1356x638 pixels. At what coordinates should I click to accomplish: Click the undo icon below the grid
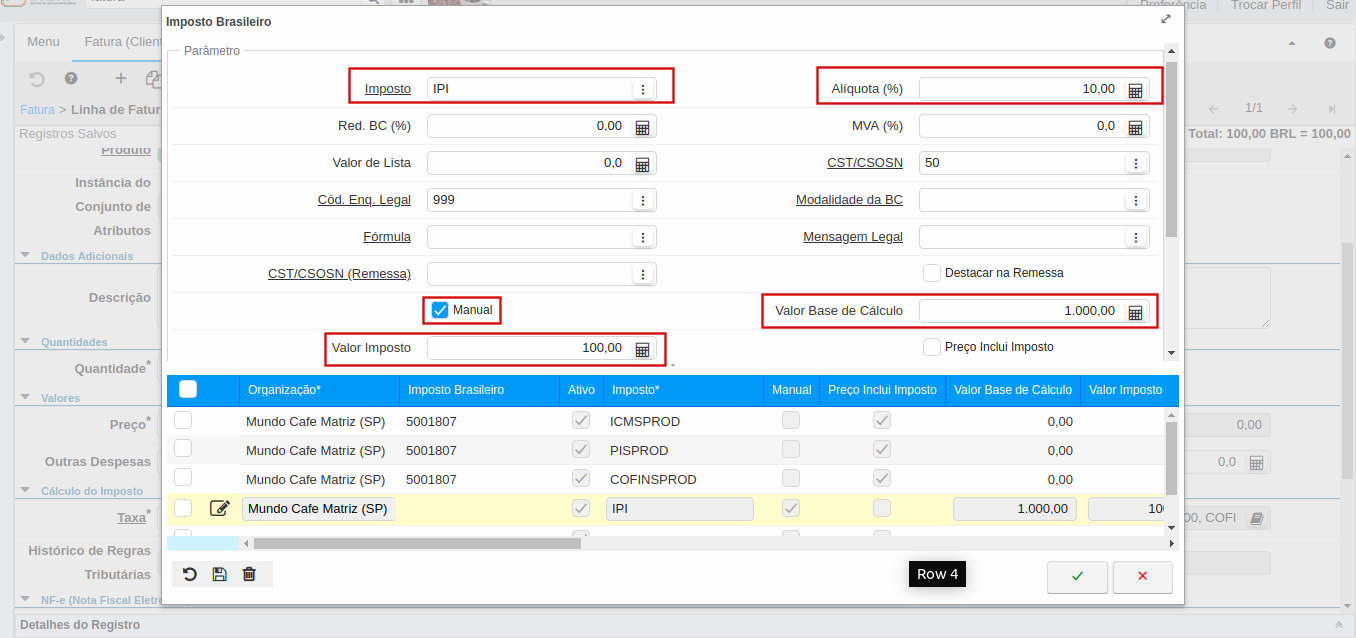pos(189,574)
